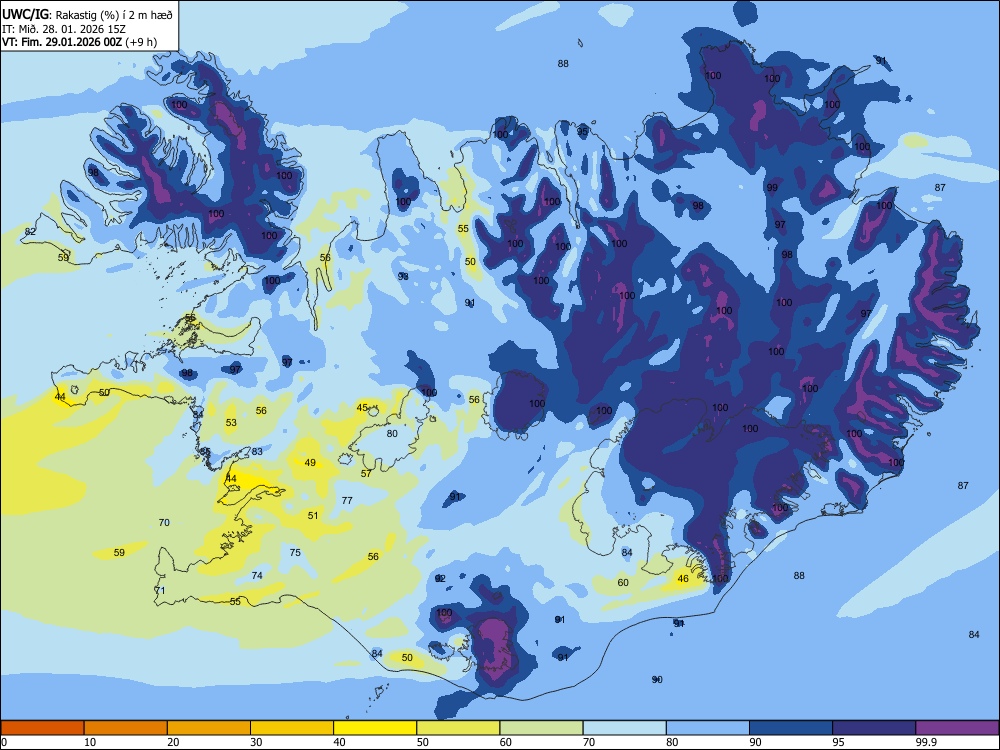Click the legend tick label '0'
The width and height of the screenshot is (1000, 750).
pyautogui.click(x=4, y=742)
